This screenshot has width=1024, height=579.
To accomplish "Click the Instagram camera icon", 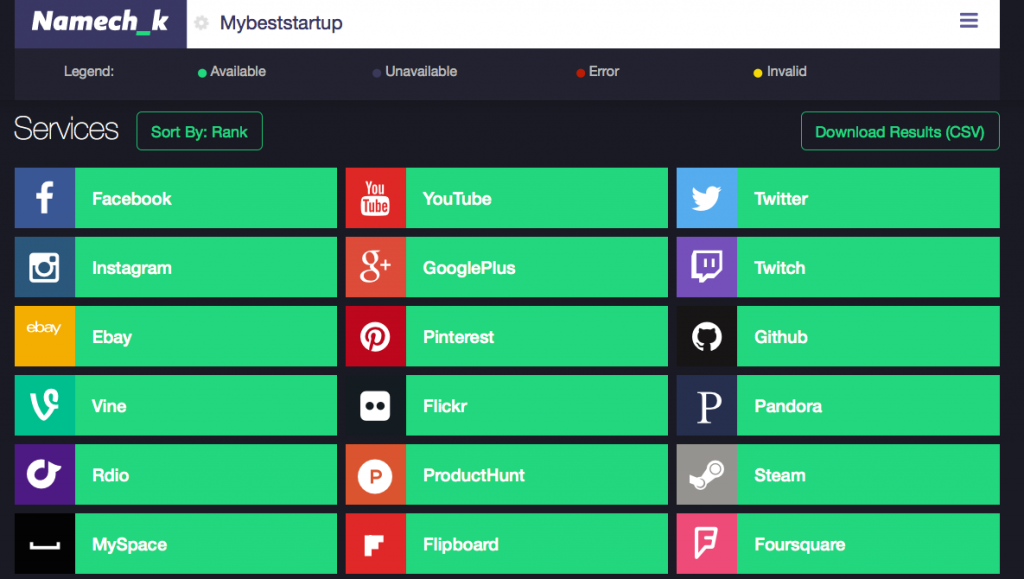I will point(44,267).
